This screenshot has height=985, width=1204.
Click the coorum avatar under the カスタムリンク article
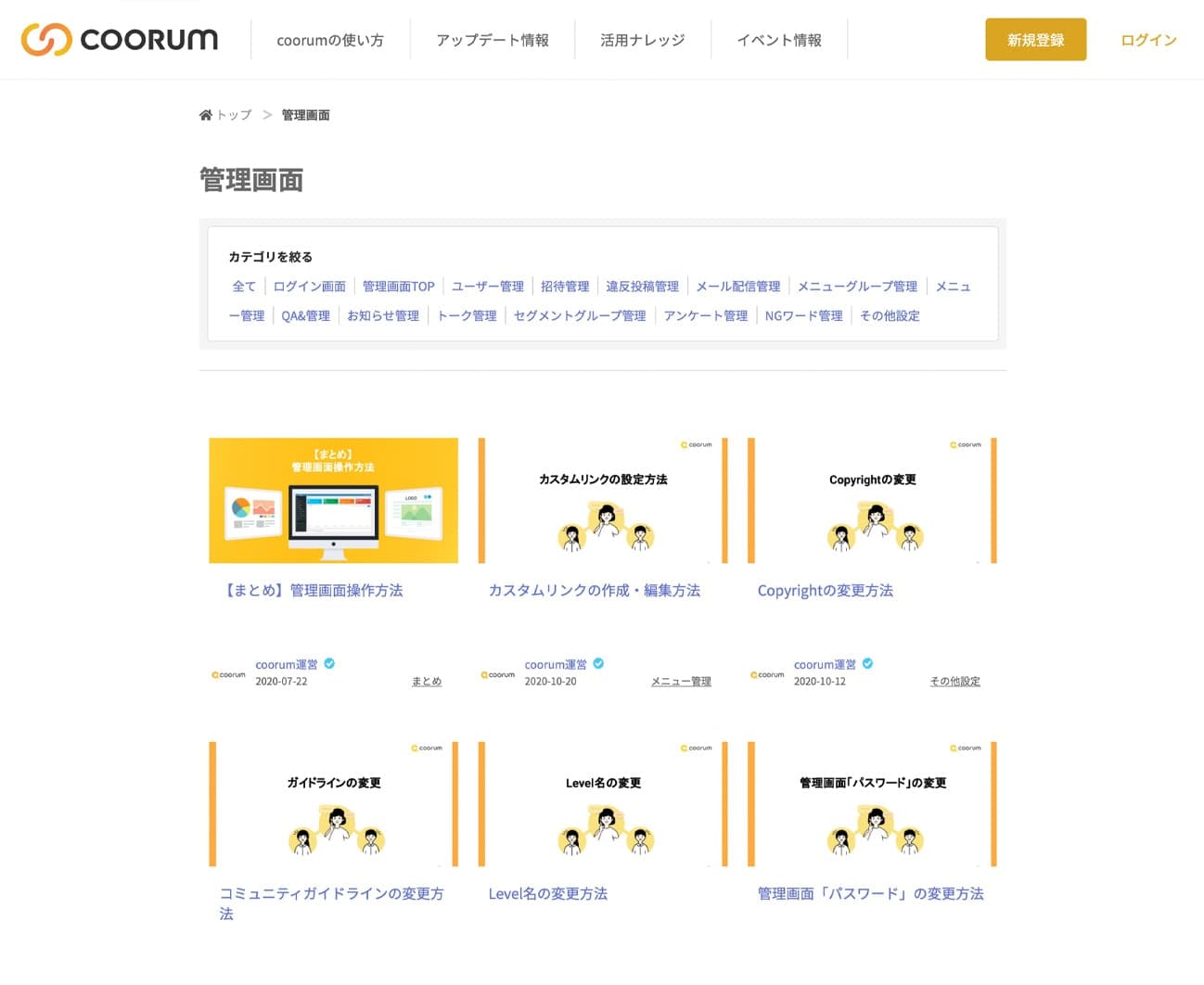498,674
